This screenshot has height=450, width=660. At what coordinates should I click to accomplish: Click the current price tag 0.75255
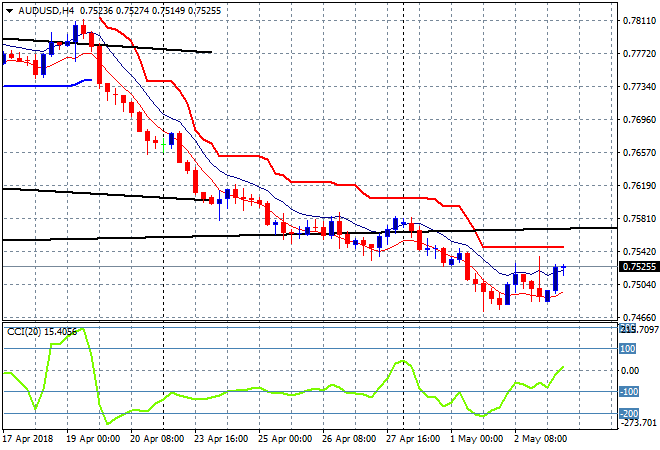coord(639,267)
